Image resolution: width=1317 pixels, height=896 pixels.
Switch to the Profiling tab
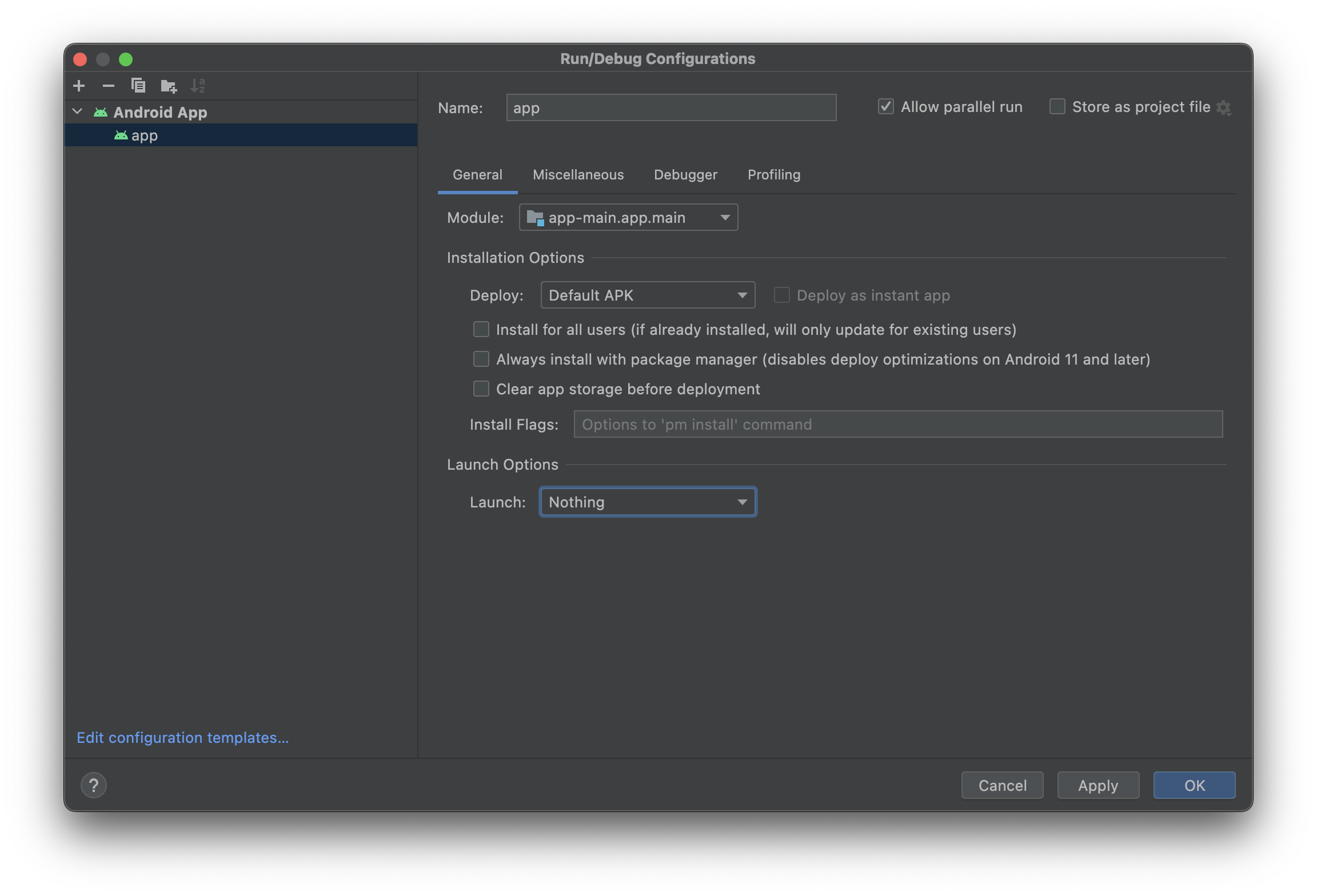click(773, 175)
